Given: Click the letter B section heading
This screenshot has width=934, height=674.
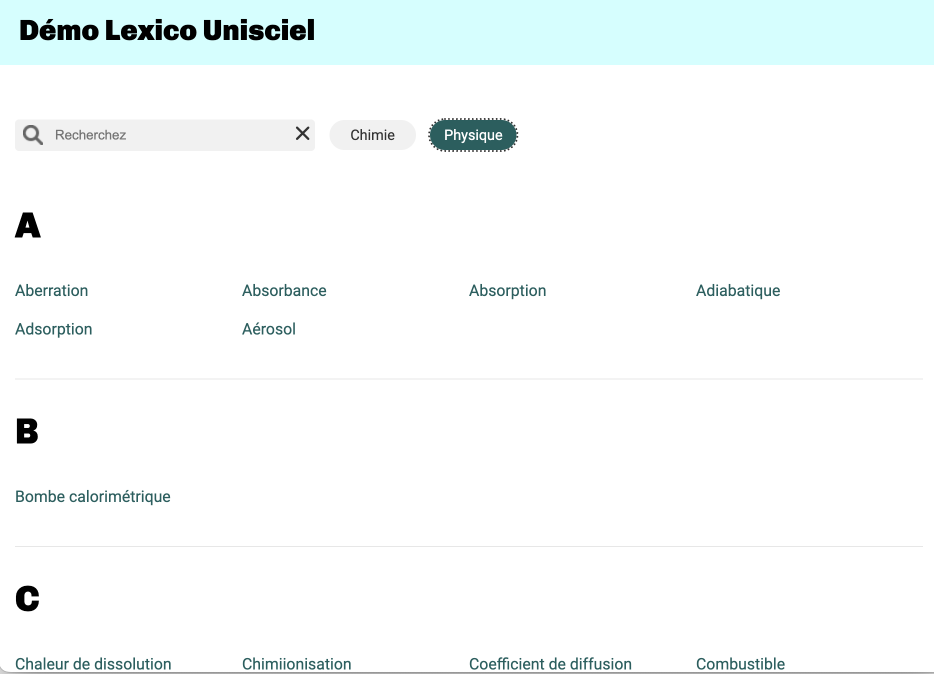Looking at the screenshot, I should pos(27,432).
